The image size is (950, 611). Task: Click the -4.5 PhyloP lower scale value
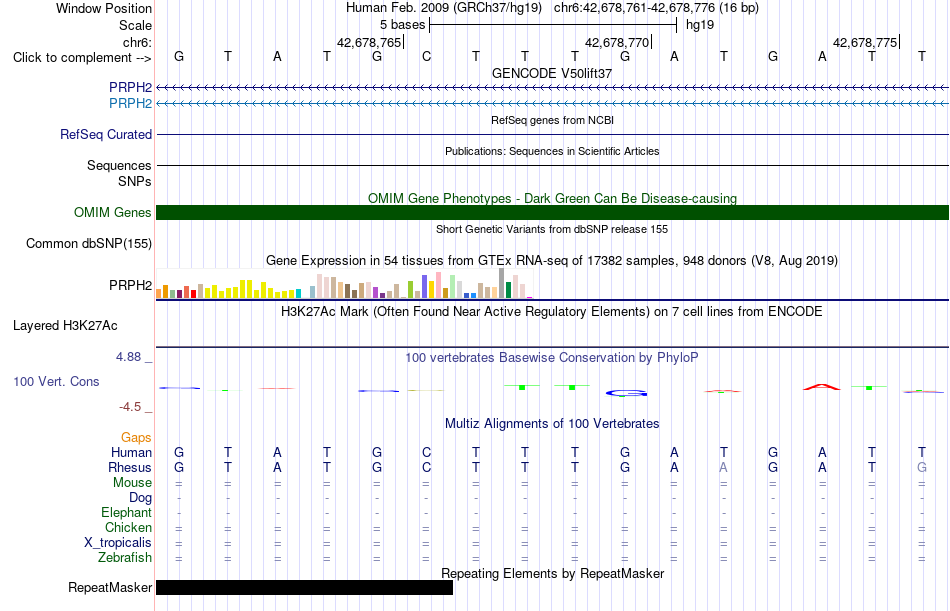(x=130, y=407)
